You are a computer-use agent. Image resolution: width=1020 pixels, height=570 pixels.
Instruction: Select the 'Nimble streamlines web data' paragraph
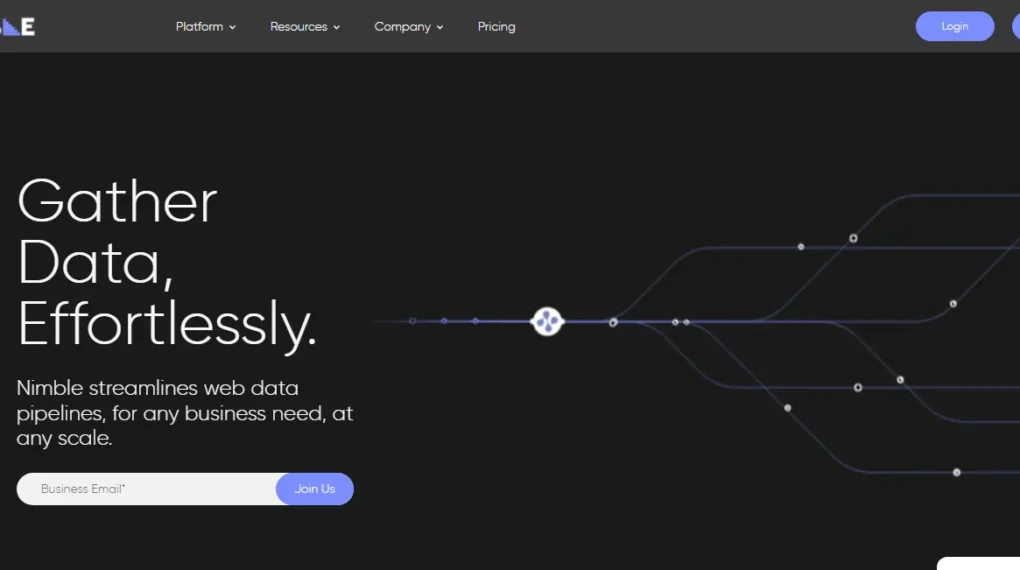coord(185,413)
